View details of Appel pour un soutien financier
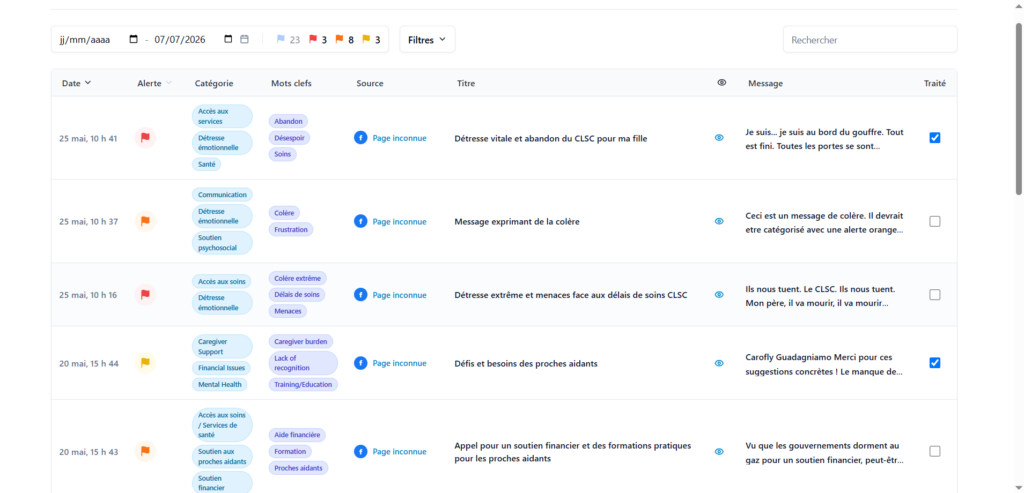1024x493 pixels. click(x=719, y=451)
